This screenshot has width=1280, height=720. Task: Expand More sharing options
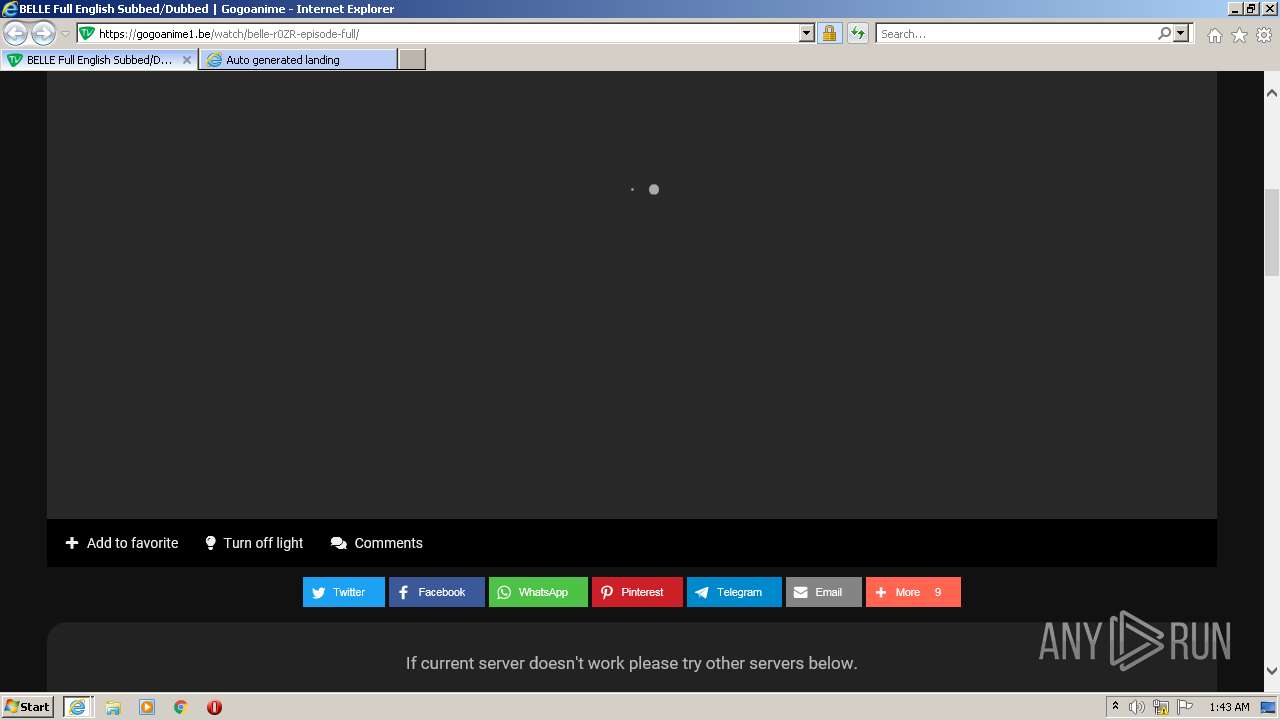point(913,592)
